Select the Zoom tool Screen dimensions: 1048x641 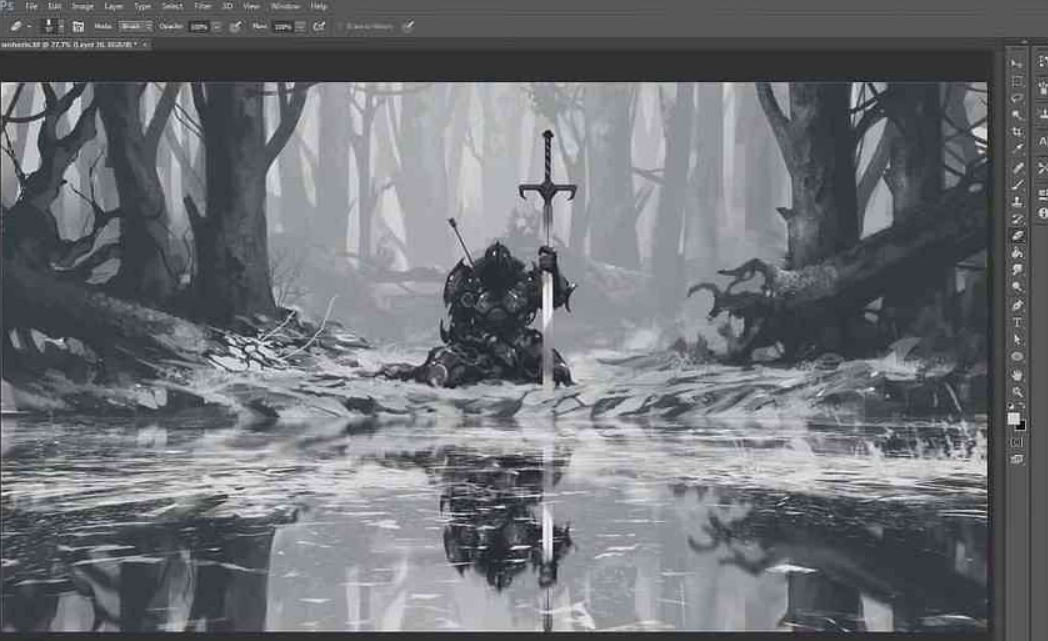pyautogui.click(x=1017, y=391)
